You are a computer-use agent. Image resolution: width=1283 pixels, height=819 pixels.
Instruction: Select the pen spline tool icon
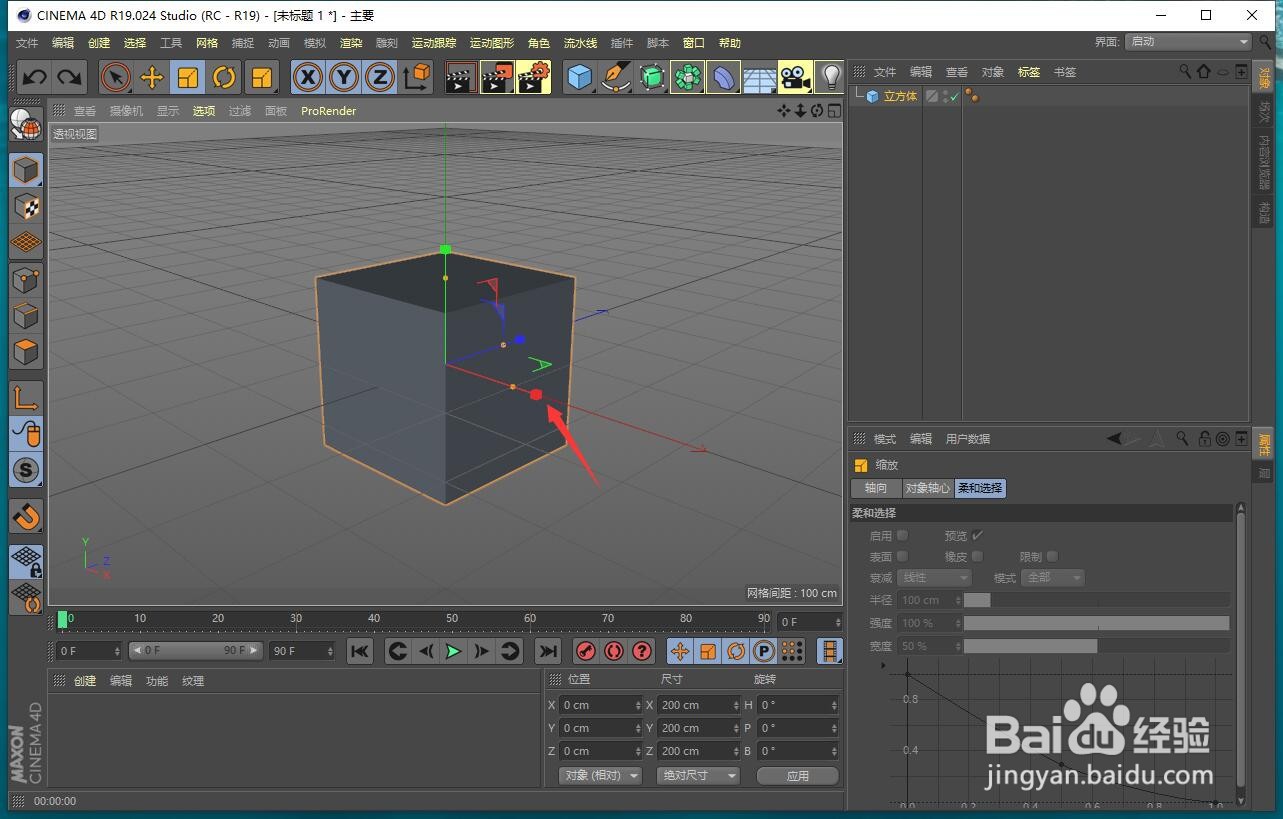[616, 77]
